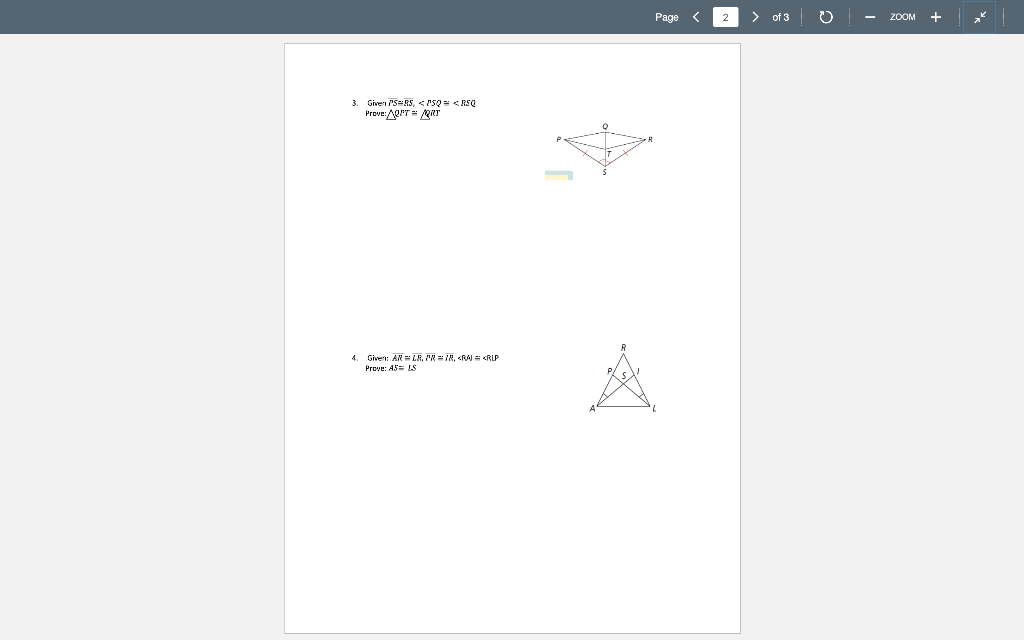
Task: Navigate to the previous page
Action: [696, 16]
